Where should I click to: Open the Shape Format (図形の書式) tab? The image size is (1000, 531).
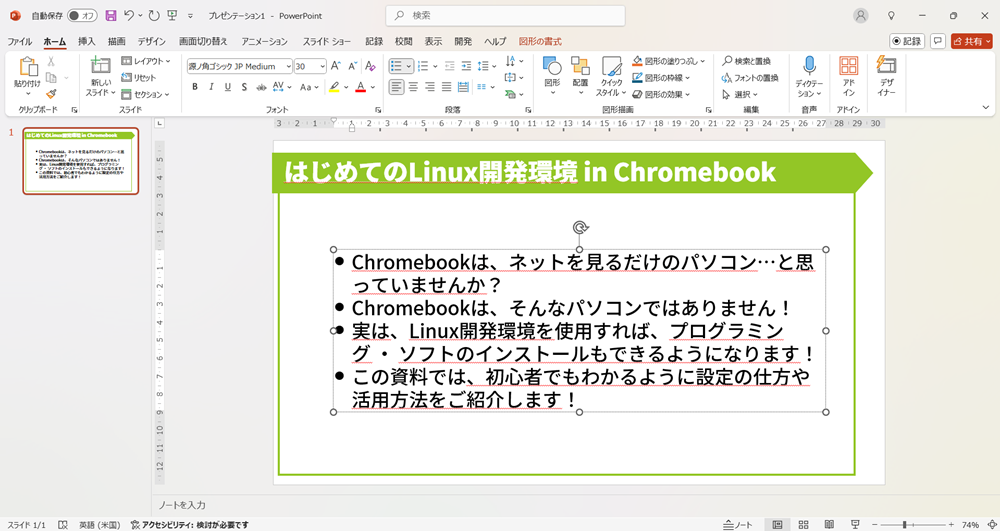(540, 41)
